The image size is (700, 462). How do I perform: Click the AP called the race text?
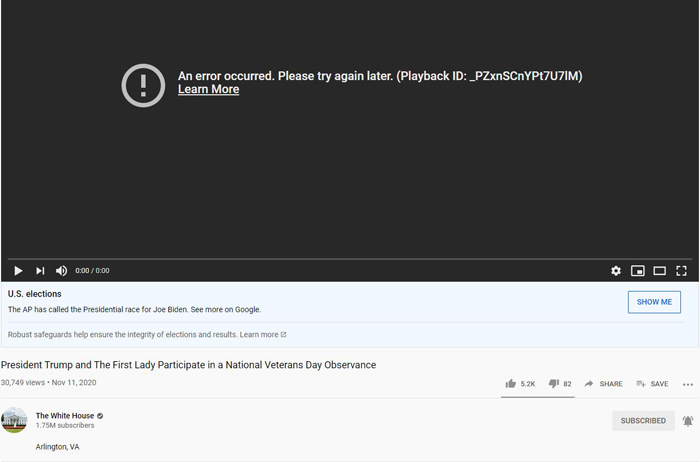134,309
